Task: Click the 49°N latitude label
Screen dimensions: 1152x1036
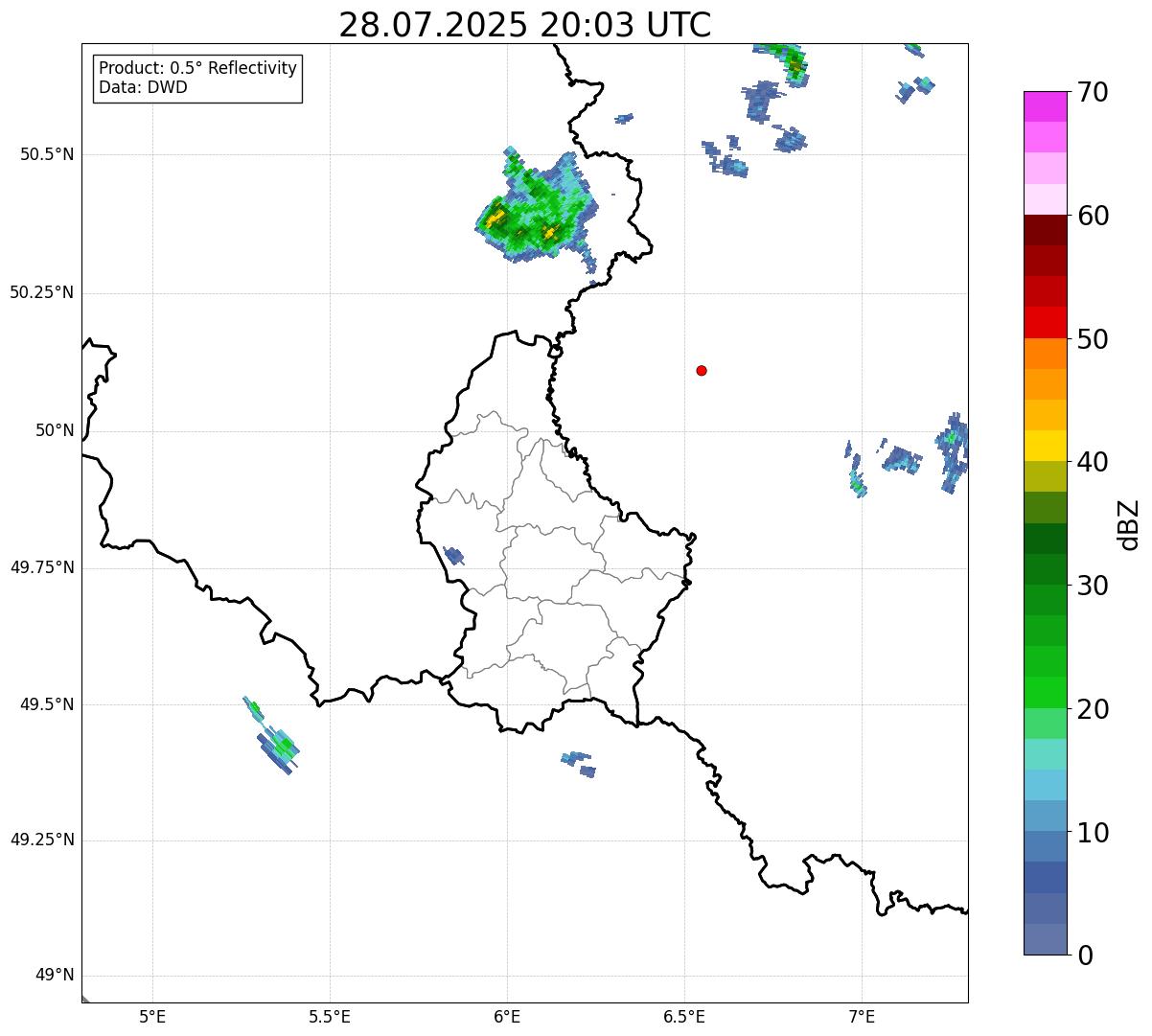Action: click(55, 976)
